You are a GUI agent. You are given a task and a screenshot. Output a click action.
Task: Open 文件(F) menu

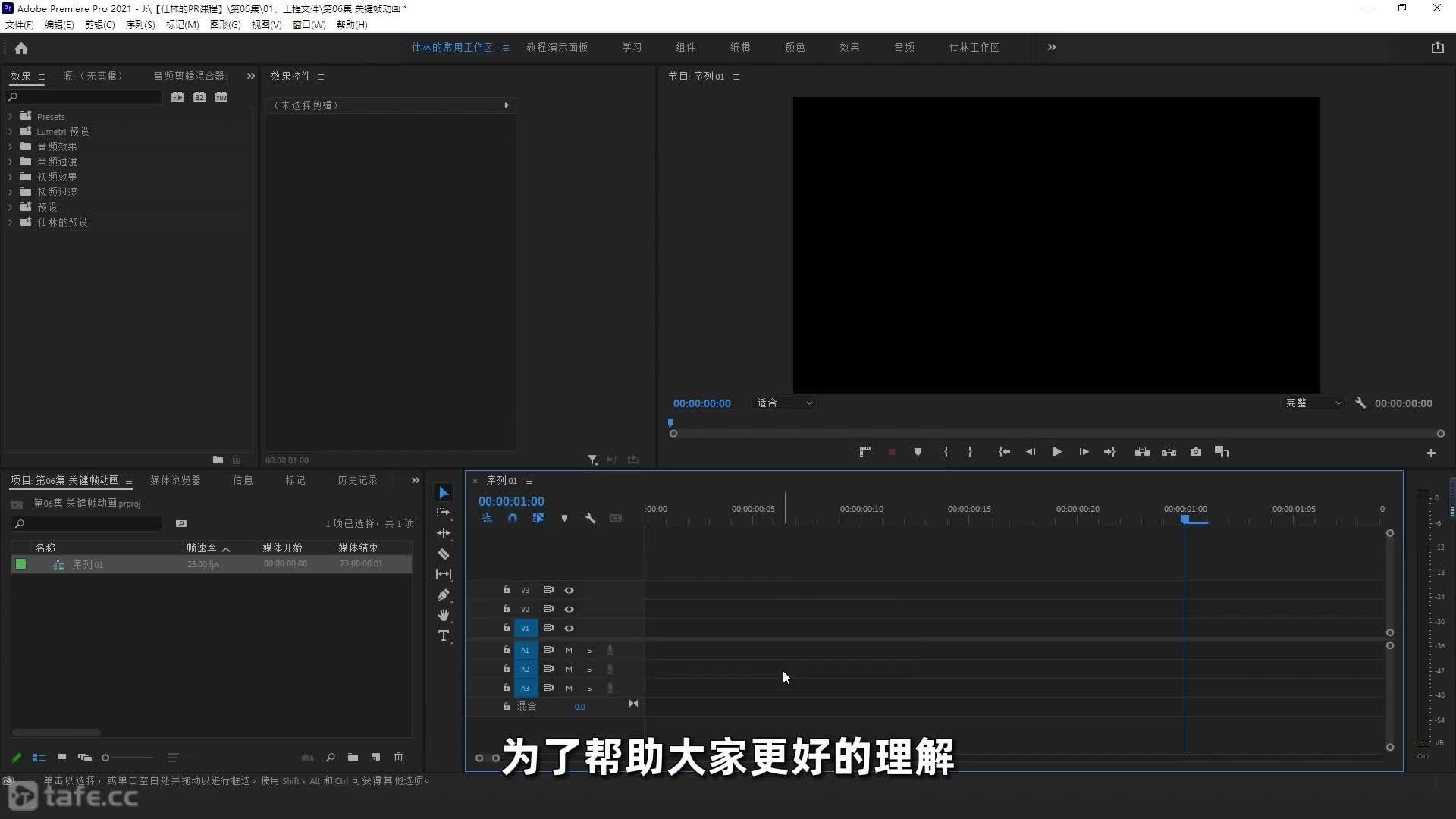(20, 25)
